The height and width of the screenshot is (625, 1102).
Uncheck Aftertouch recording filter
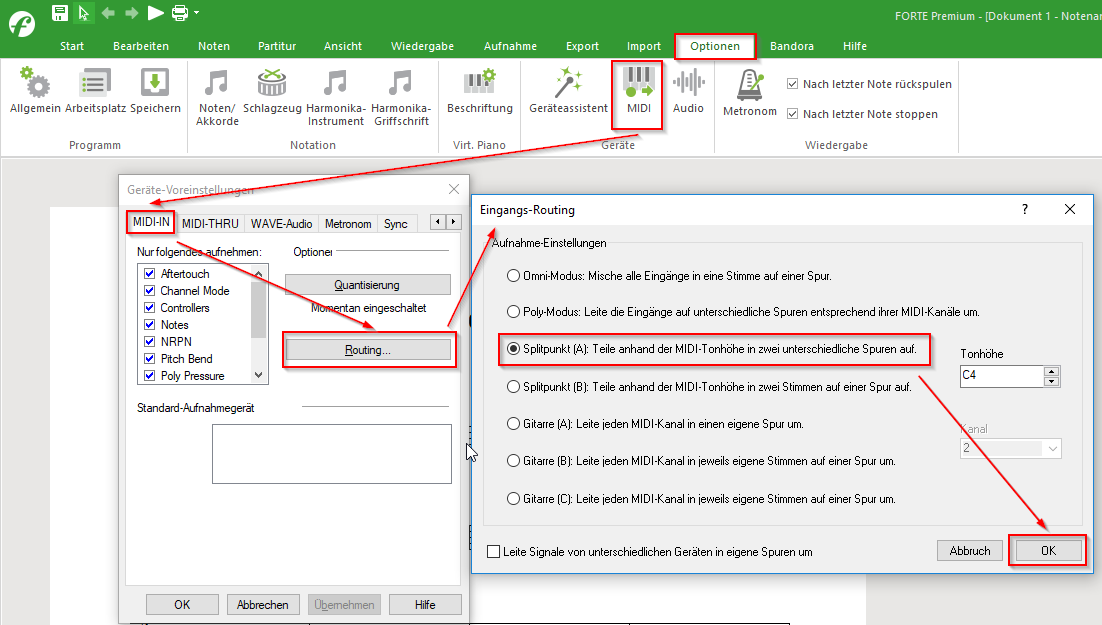pos(149,273)
